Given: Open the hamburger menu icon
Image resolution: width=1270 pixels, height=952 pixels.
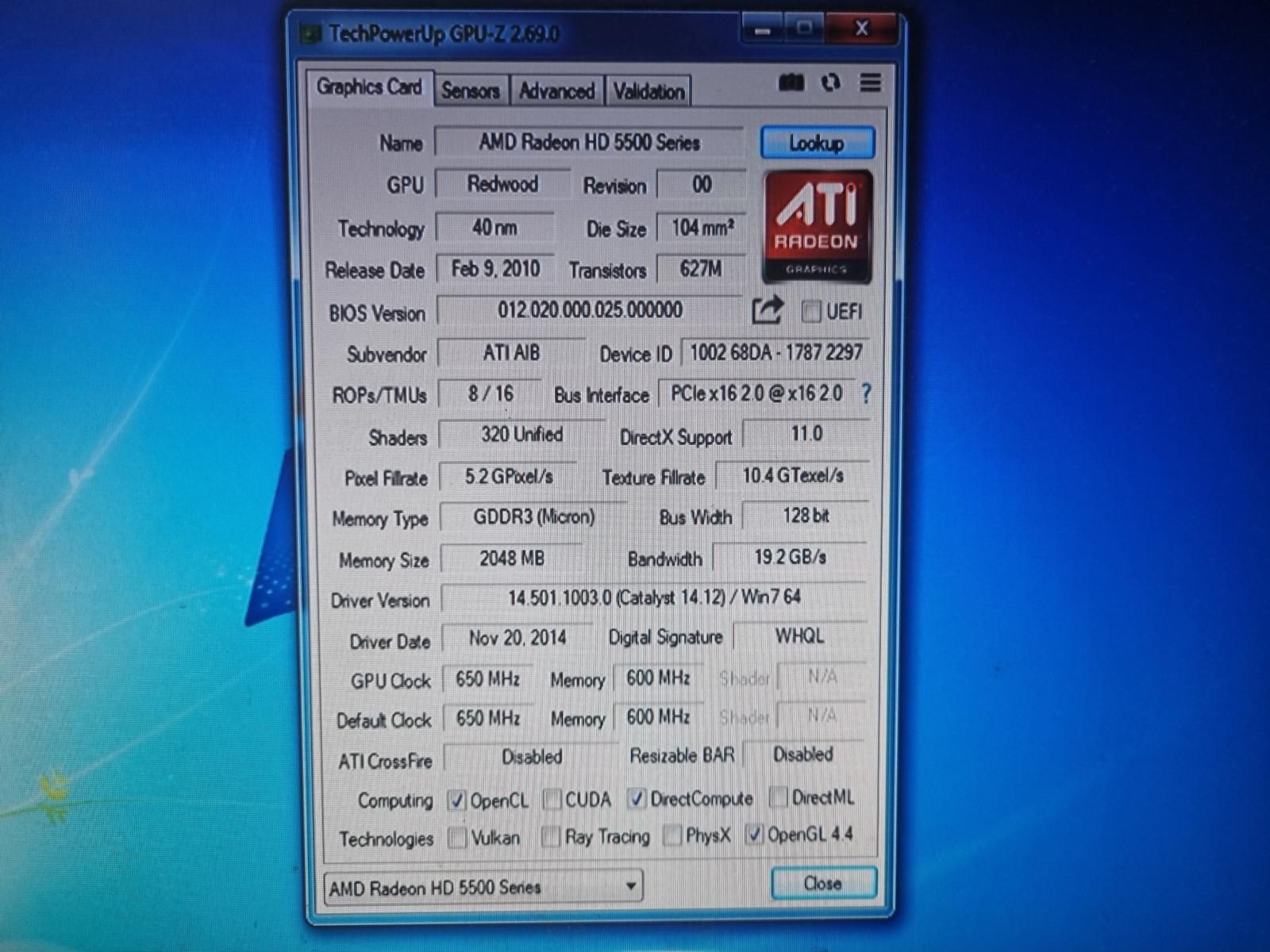Looking at the screenshot, I should 870,83.
